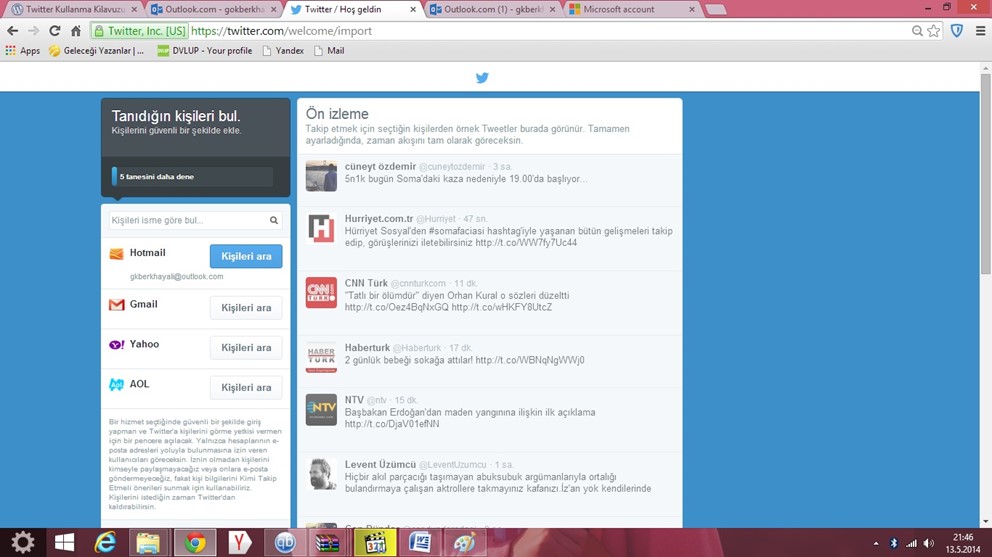Open the settings gear on the taskbar
992x557 pixels.
pyautogui.click(x=23, y=542)
